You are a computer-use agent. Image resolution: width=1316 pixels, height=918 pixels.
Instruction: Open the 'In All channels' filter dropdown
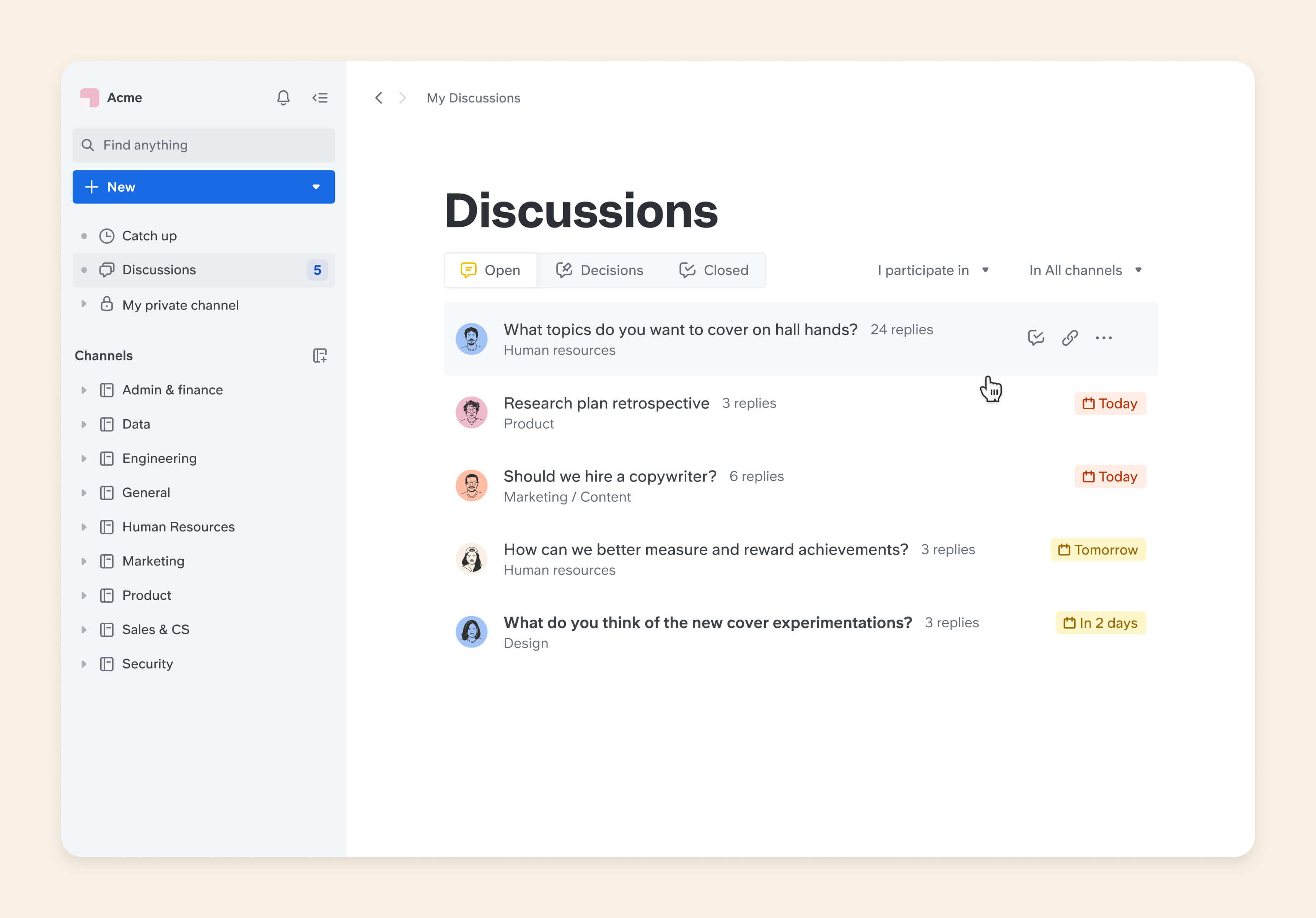coord(1085,270)
